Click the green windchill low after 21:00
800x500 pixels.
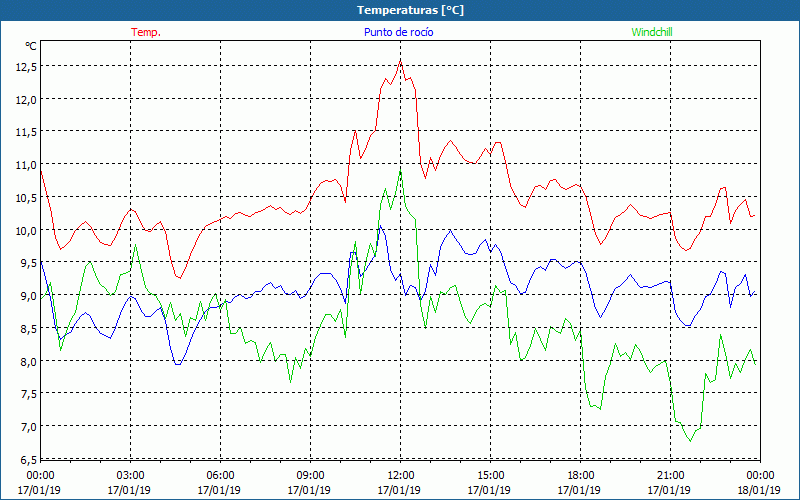pyautogui.click(x=691, y=441)
